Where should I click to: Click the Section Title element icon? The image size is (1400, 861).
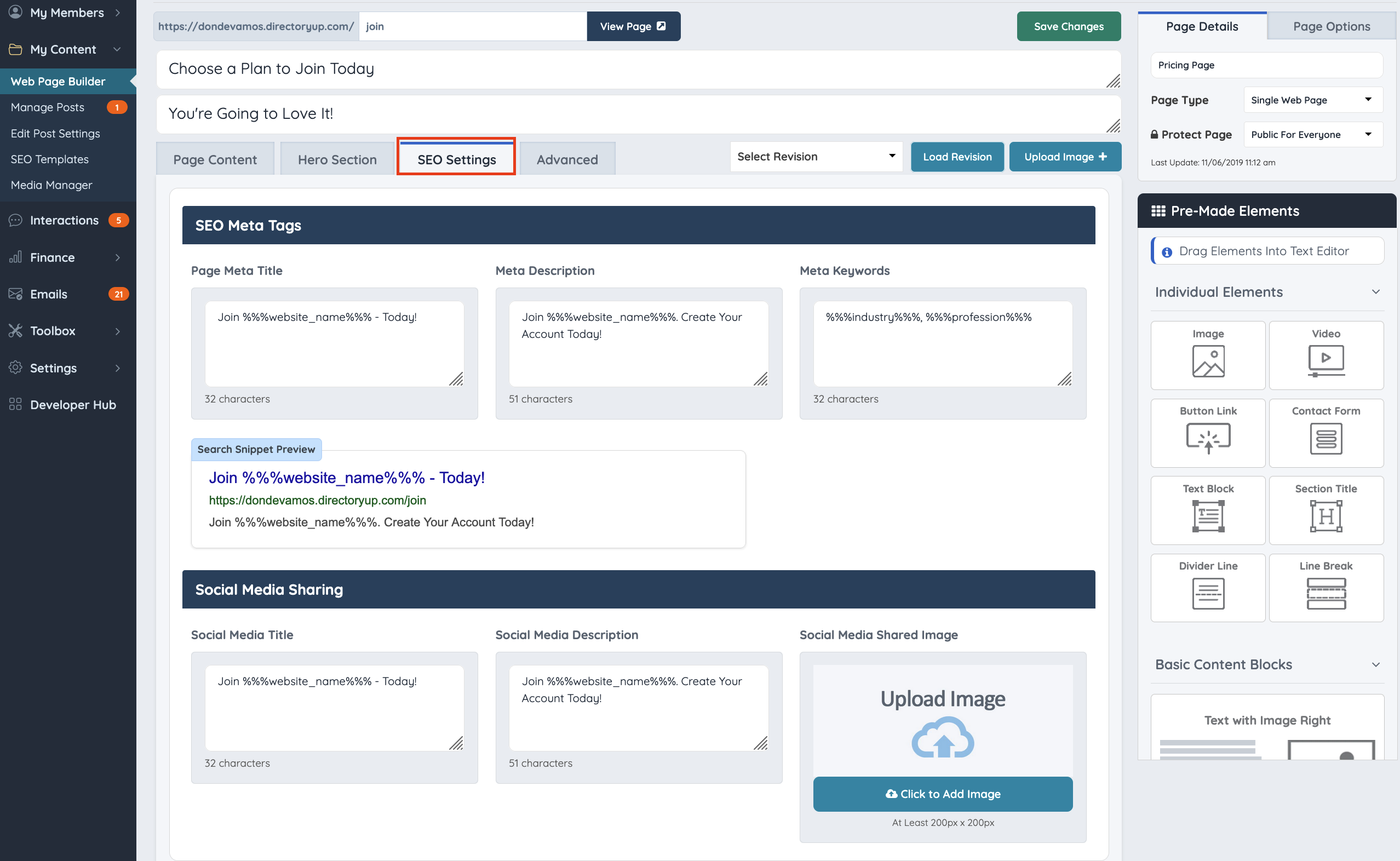coord(1326,516)
